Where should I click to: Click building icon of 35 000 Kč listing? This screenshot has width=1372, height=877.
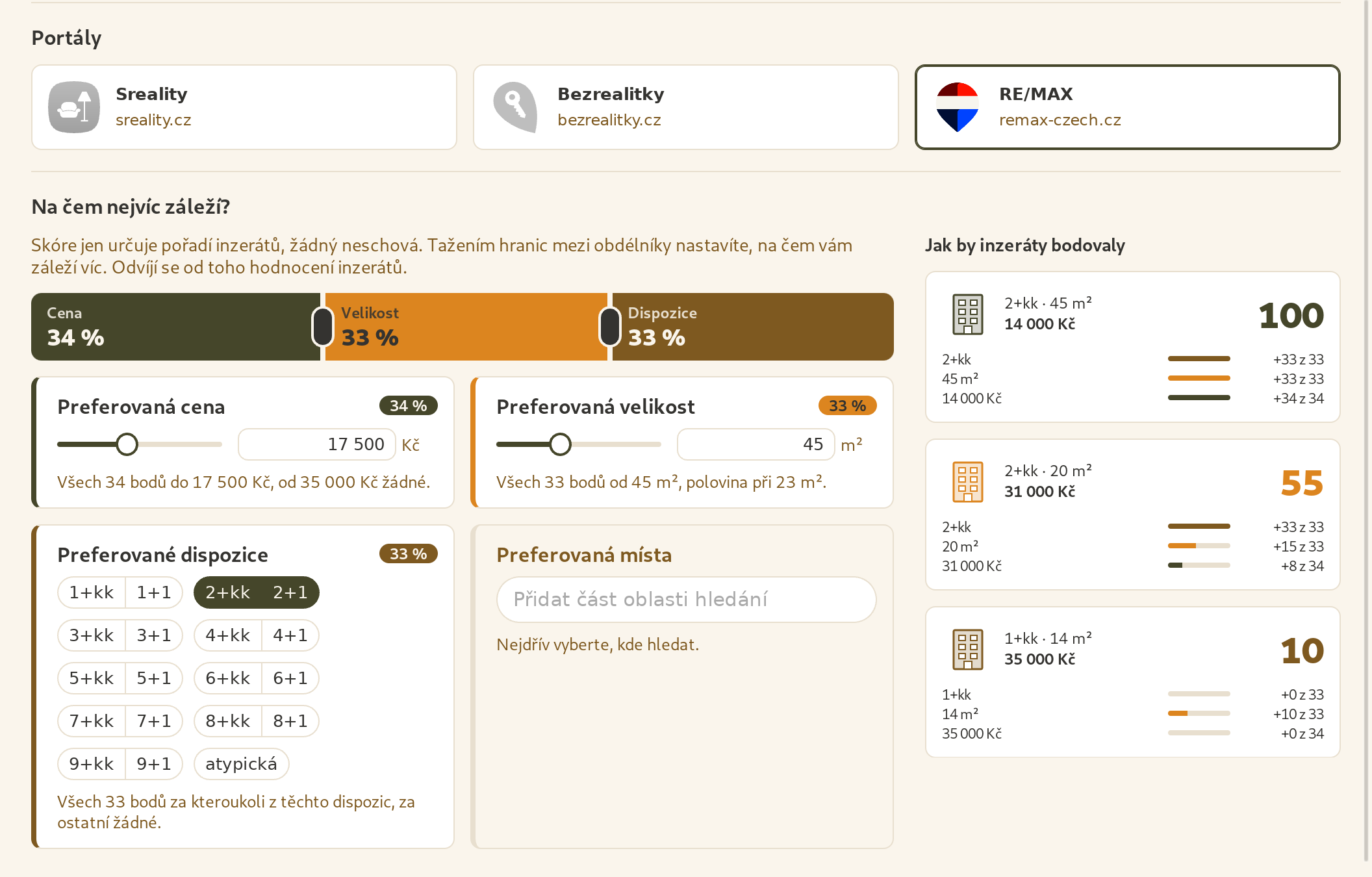point(968,650)
